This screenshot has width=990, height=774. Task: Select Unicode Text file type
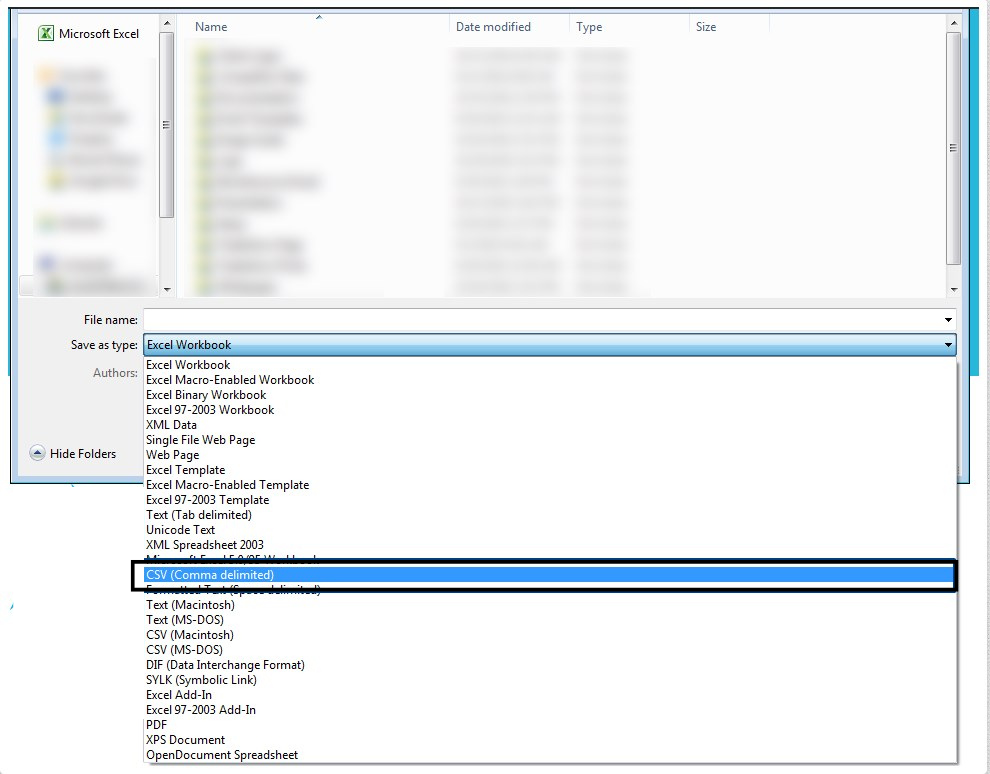click(x=550, y=530)
